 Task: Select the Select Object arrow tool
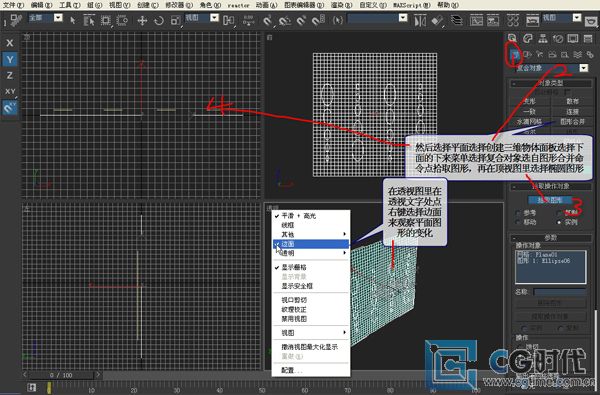(x=73, y=20)
